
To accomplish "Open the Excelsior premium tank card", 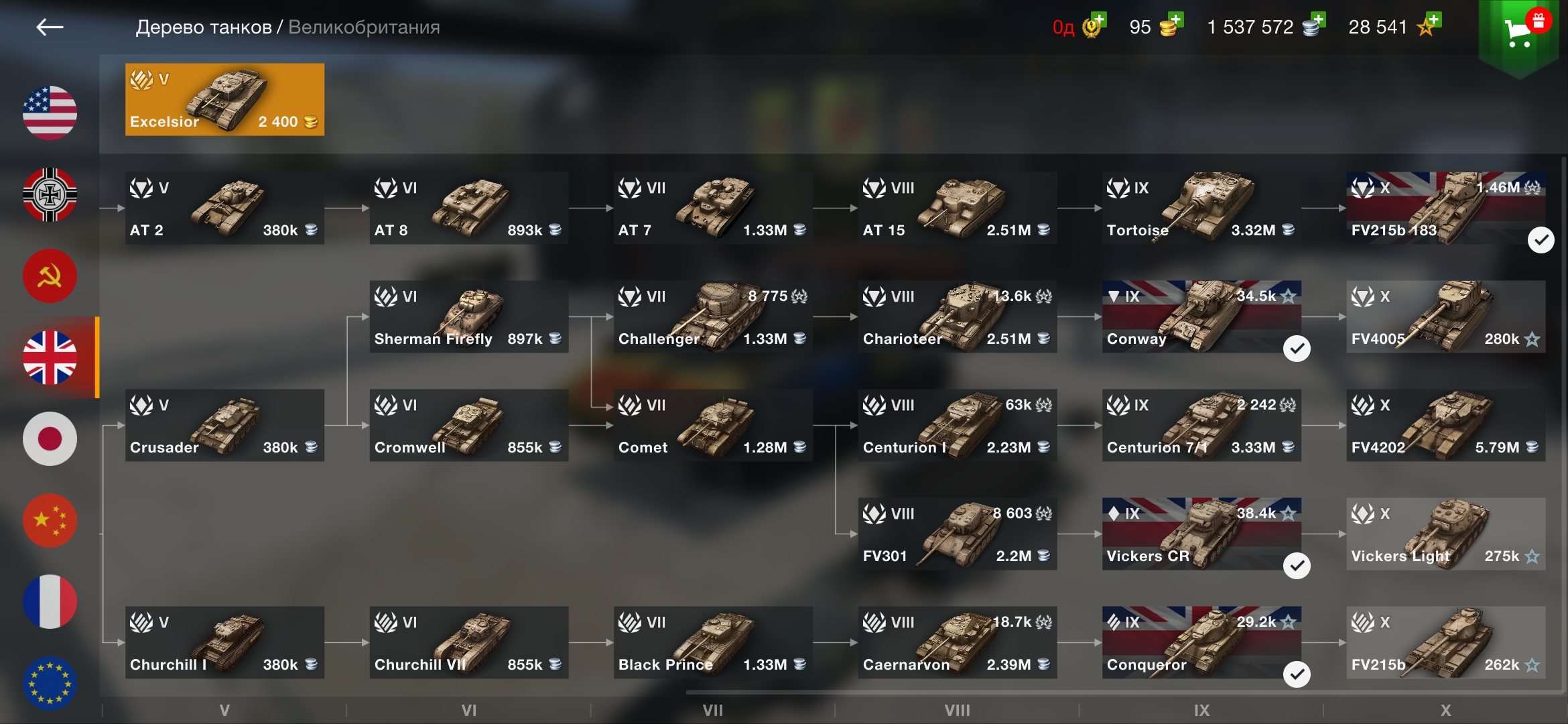I will tap(224, 99).
